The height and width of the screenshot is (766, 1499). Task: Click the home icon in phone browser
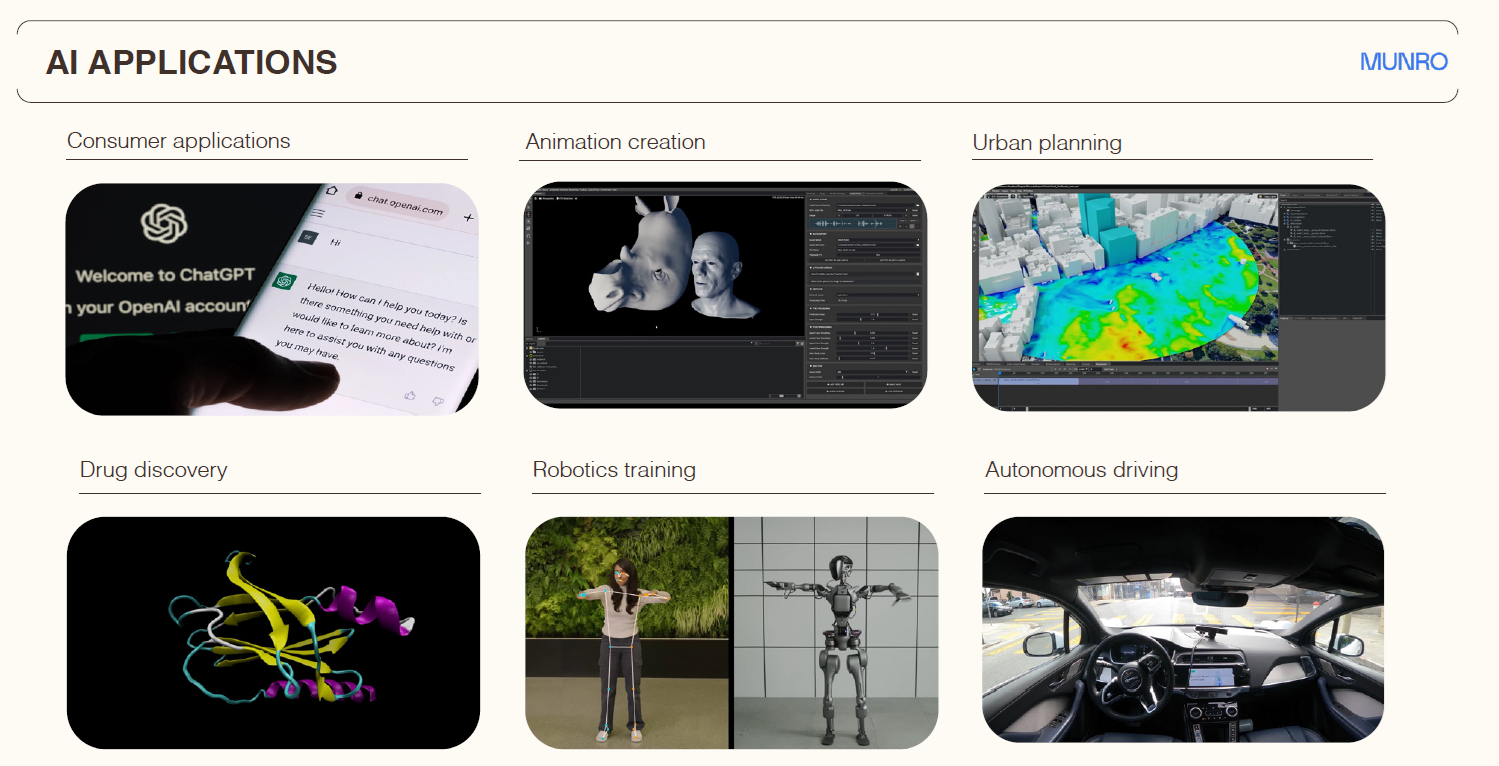tap(332, 191)
